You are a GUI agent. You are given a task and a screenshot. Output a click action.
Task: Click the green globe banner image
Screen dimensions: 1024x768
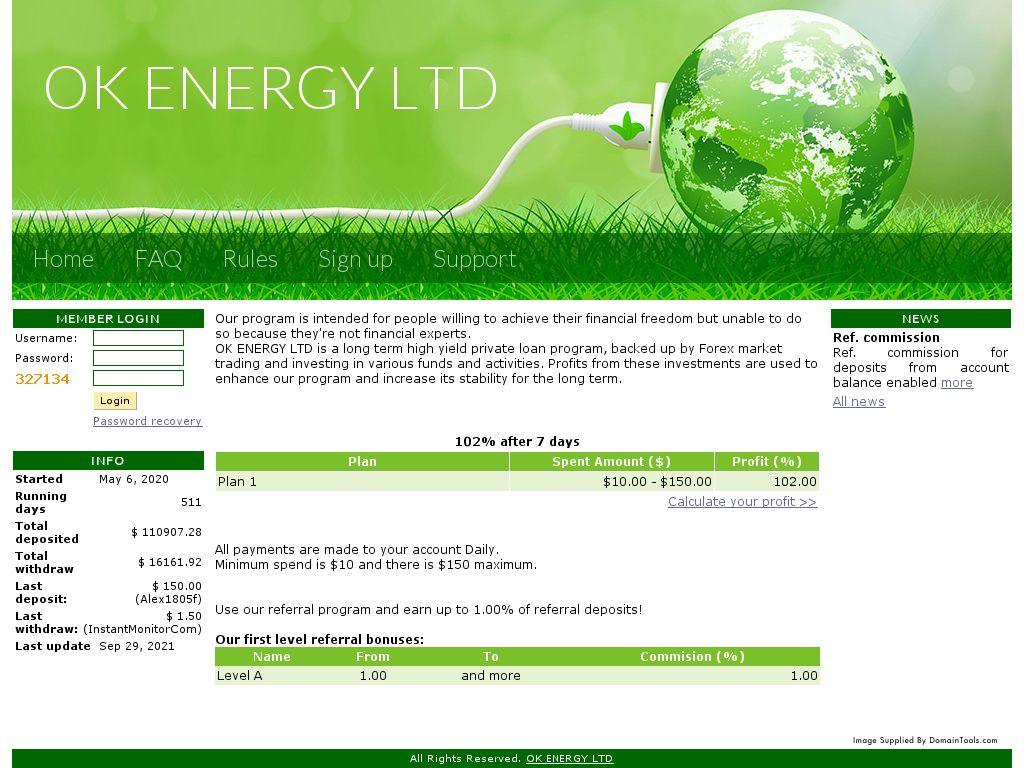coord(786,121)
